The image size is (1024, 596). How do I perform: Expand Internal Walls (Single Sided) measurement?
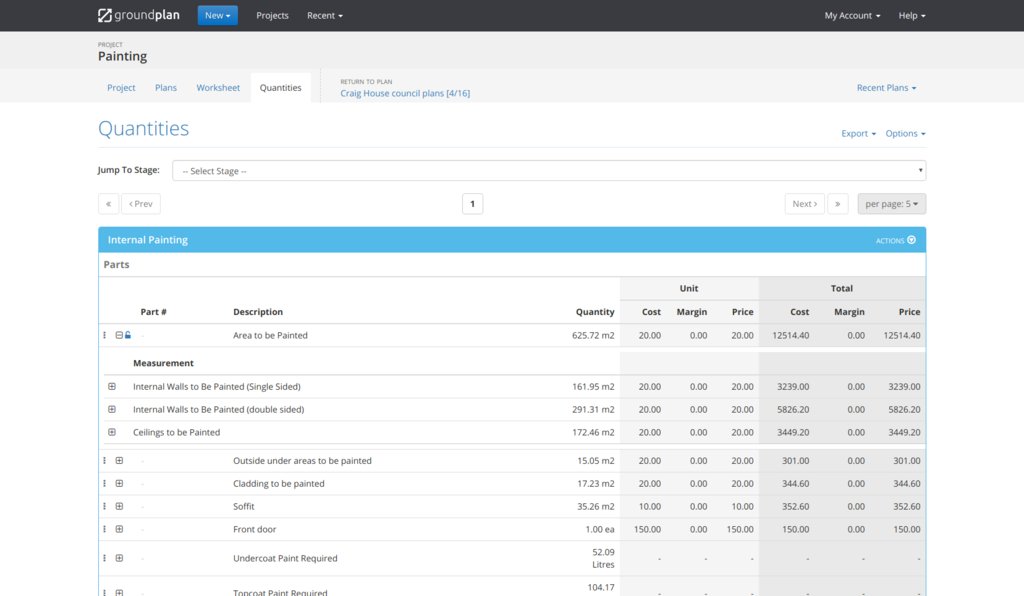tap(112, 387)
